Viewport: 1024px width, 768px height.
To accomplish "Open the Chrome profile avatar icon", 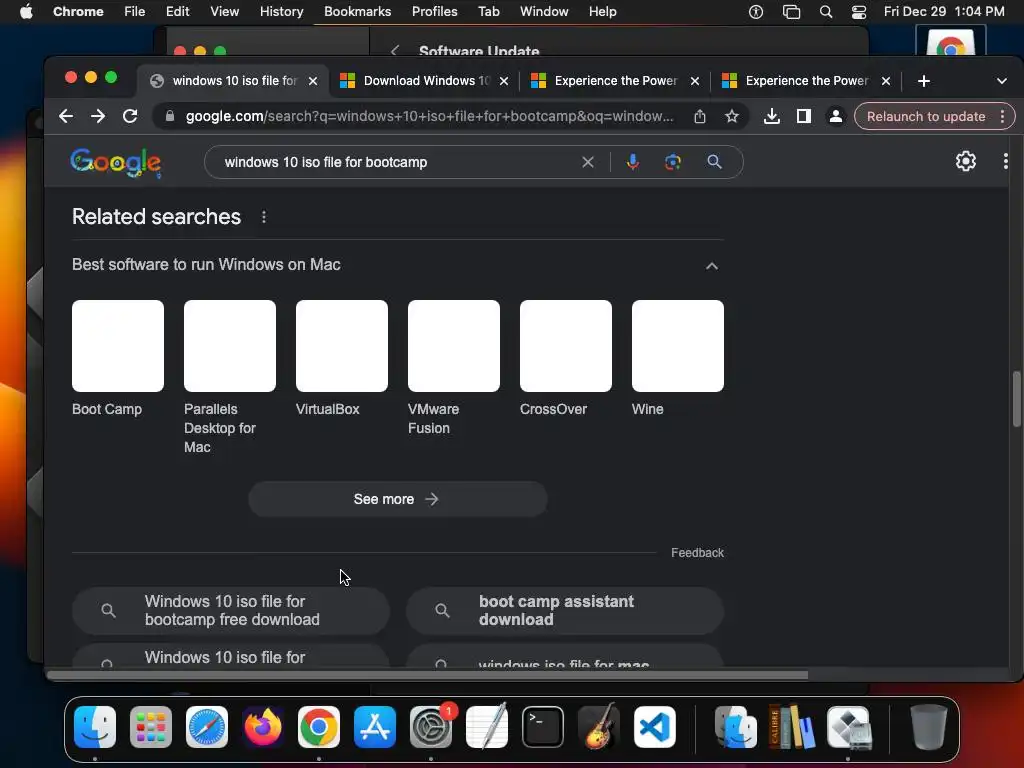I will coord(835,116).
